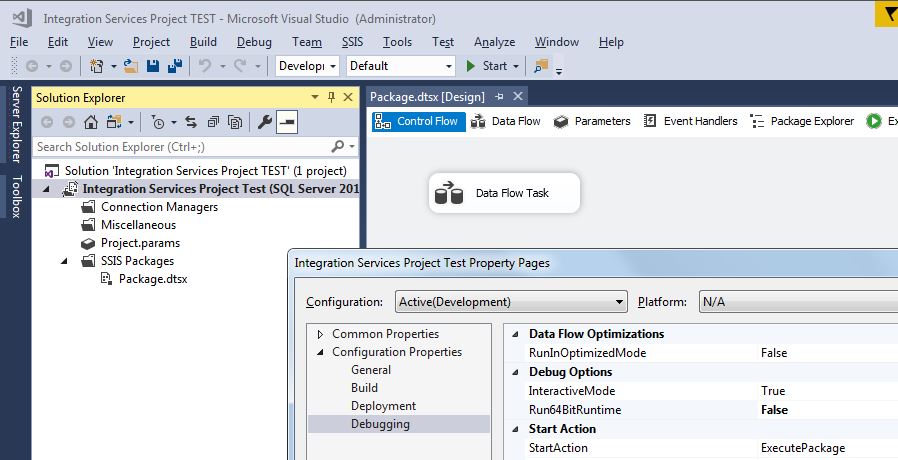Click the Visual Studio logo icon
898x460 pixels.
pos(22,18)
